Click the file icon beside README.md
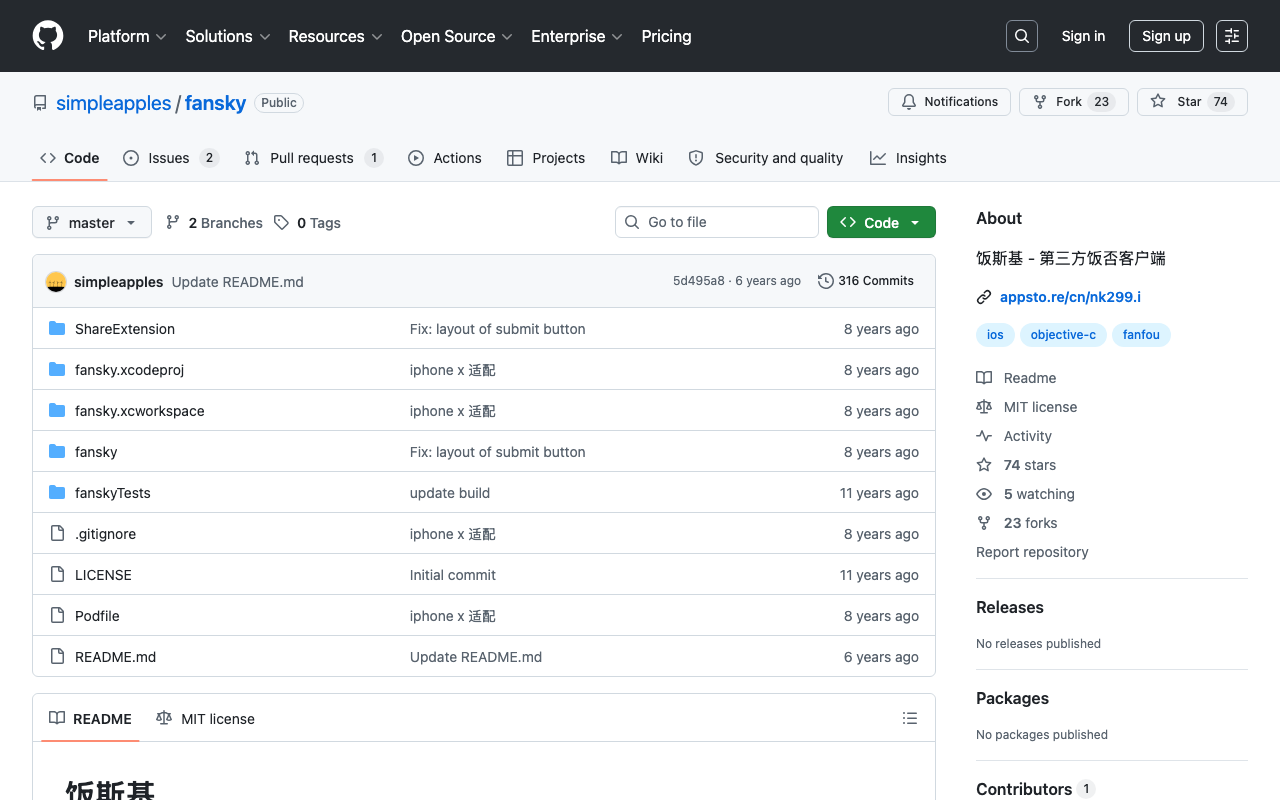Viewport: 1280px width, 800px height. point(57,657)
